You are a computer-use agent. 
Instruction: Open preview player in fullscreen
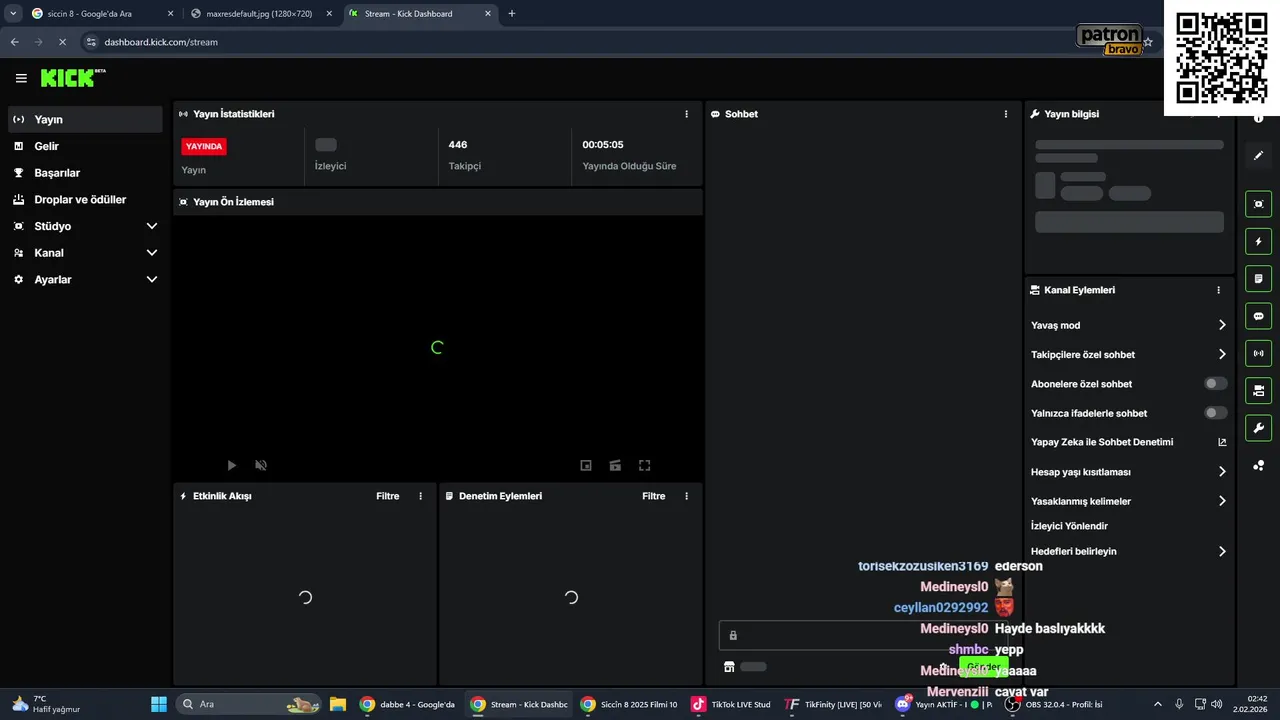(644, 465)
